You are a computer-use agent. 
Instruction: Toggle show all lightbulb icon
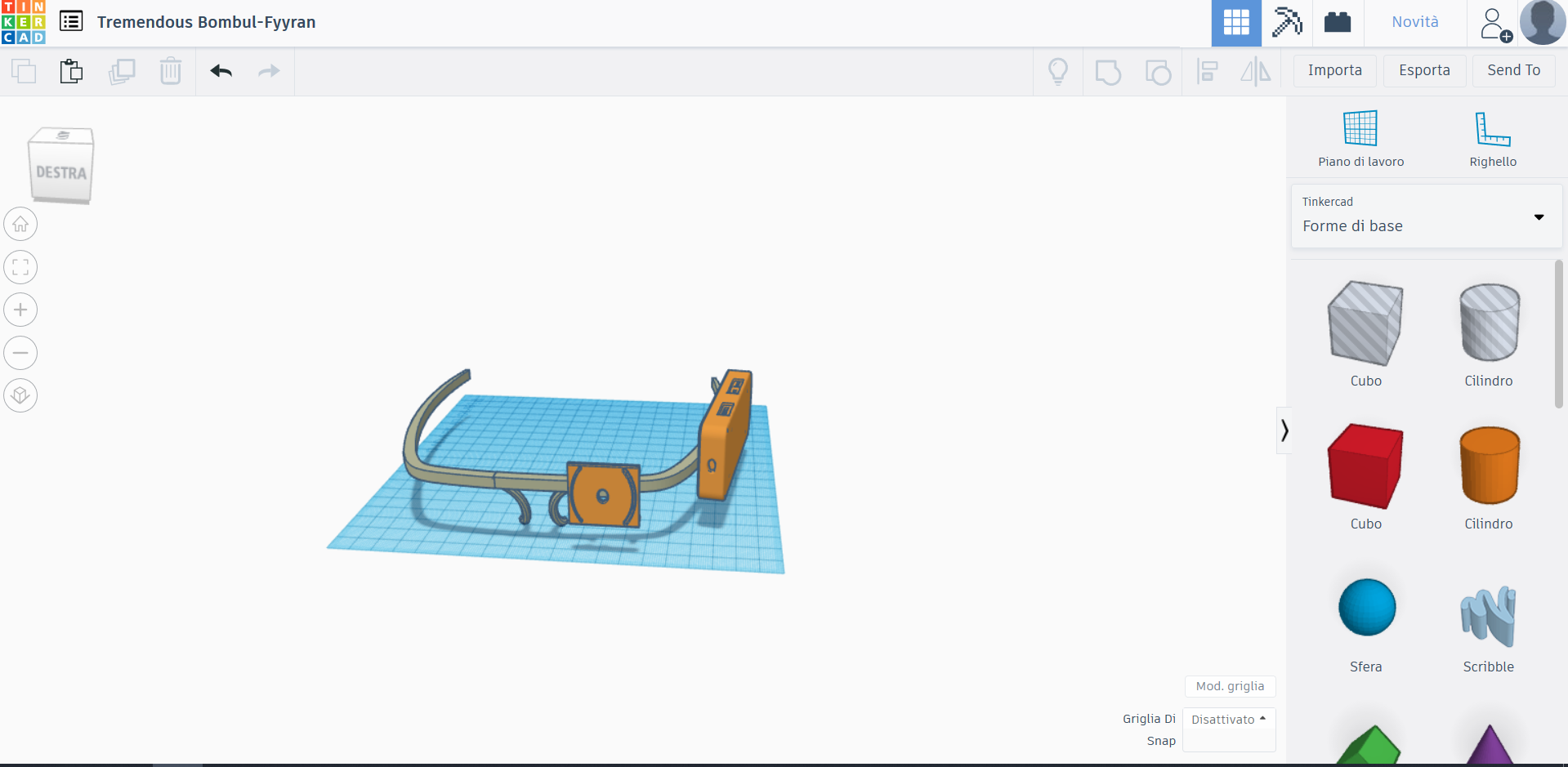tap(1058, 72)
